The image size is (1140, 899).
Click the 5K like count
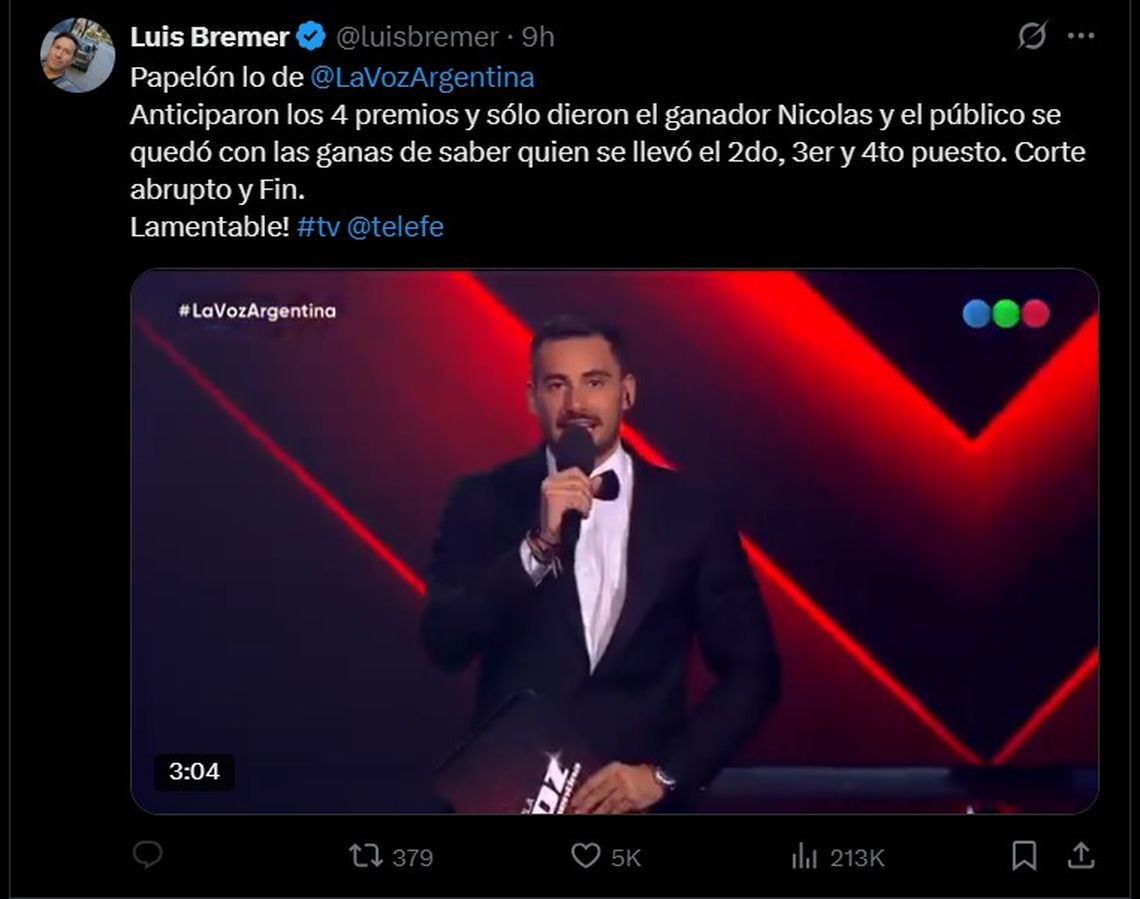pyautogui.click(x=626, y=858)
